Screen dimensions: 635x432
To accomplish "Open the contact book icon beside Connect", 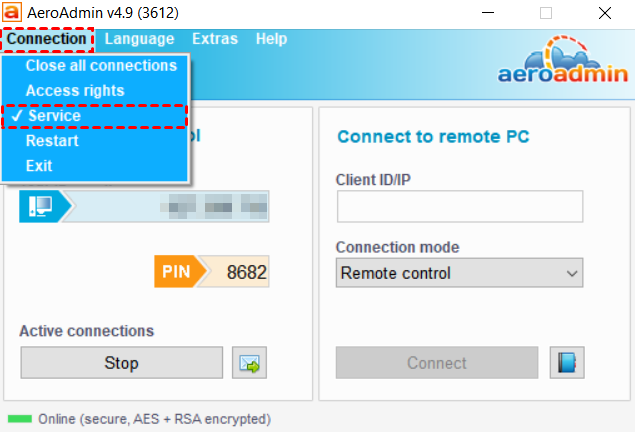I will (566, 363).
